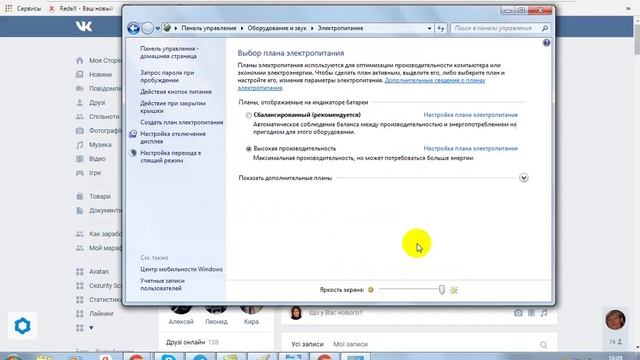Click the magnifier icon in Control Panel search

tap(544, 28)
